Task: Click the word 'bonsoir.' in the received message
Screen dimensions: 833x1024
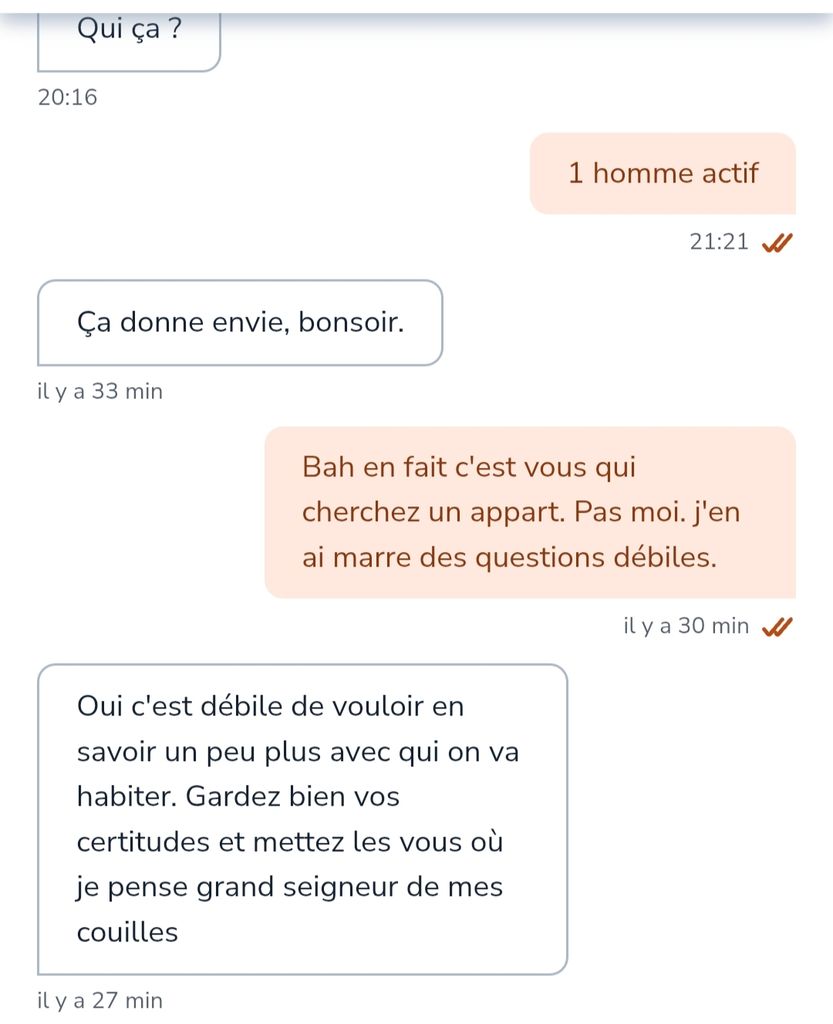Action: pos(351,322)
